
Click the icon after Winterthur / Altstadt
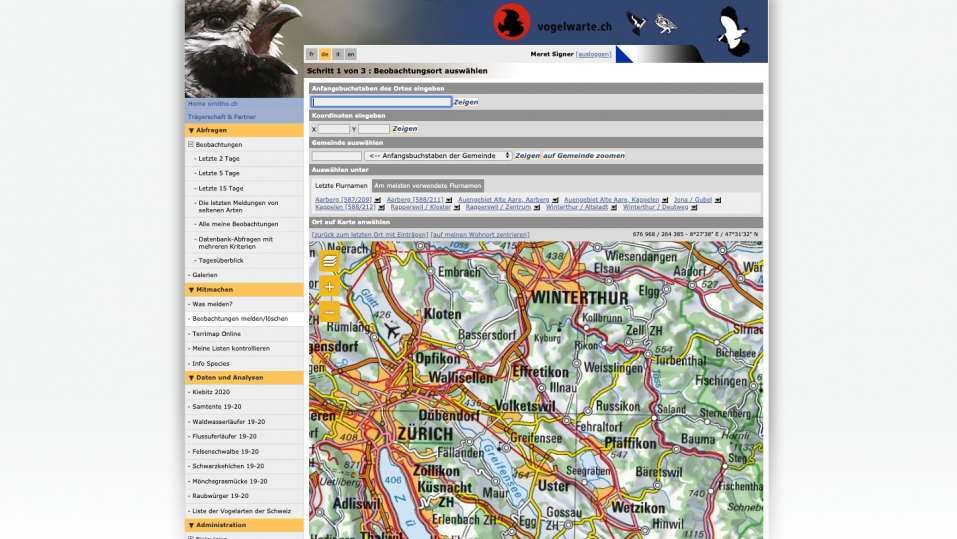615,207
